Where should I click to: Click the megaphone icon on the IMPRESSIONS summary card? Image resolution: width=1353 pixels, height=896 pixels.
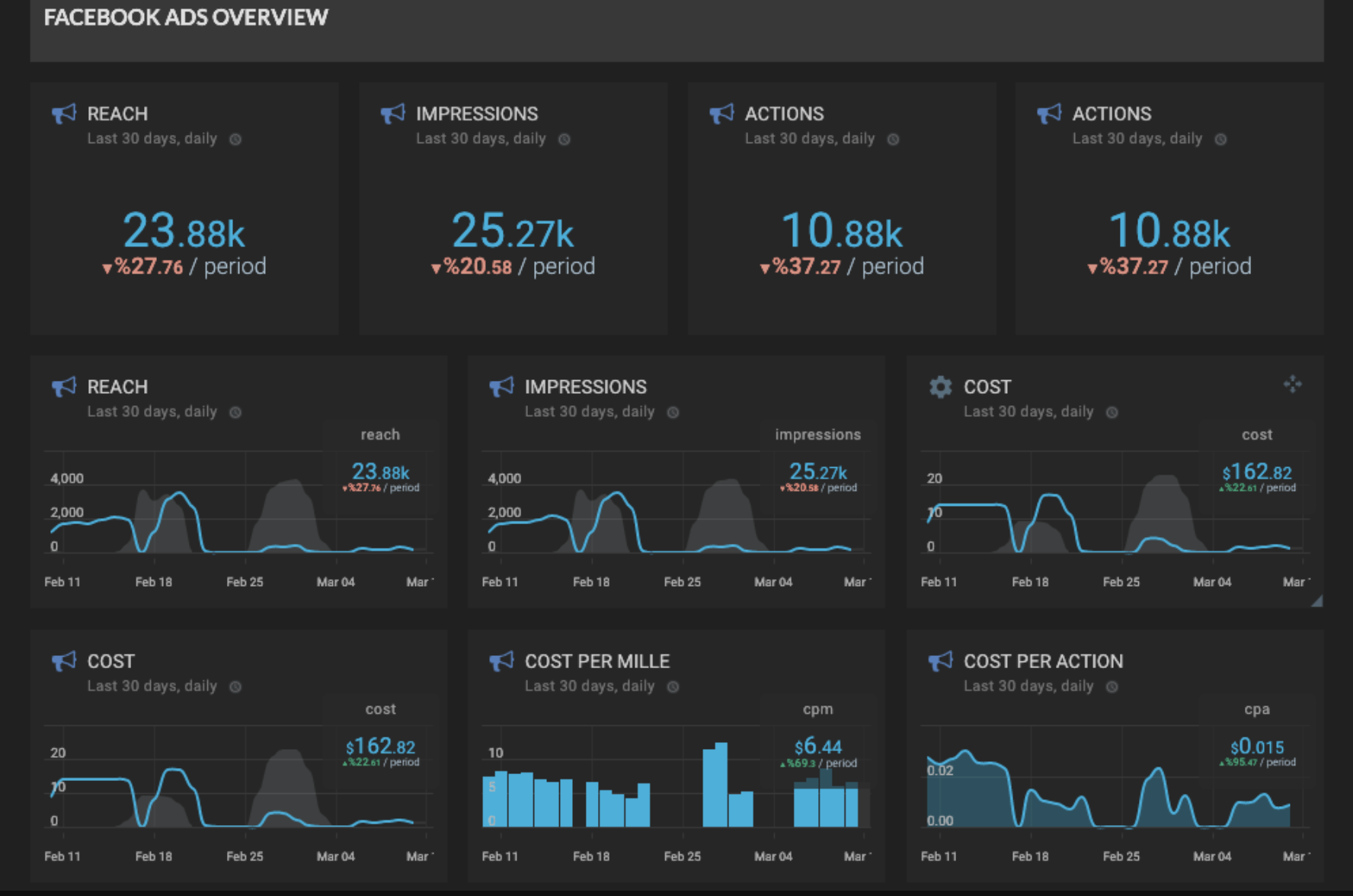tap(392, 114)
